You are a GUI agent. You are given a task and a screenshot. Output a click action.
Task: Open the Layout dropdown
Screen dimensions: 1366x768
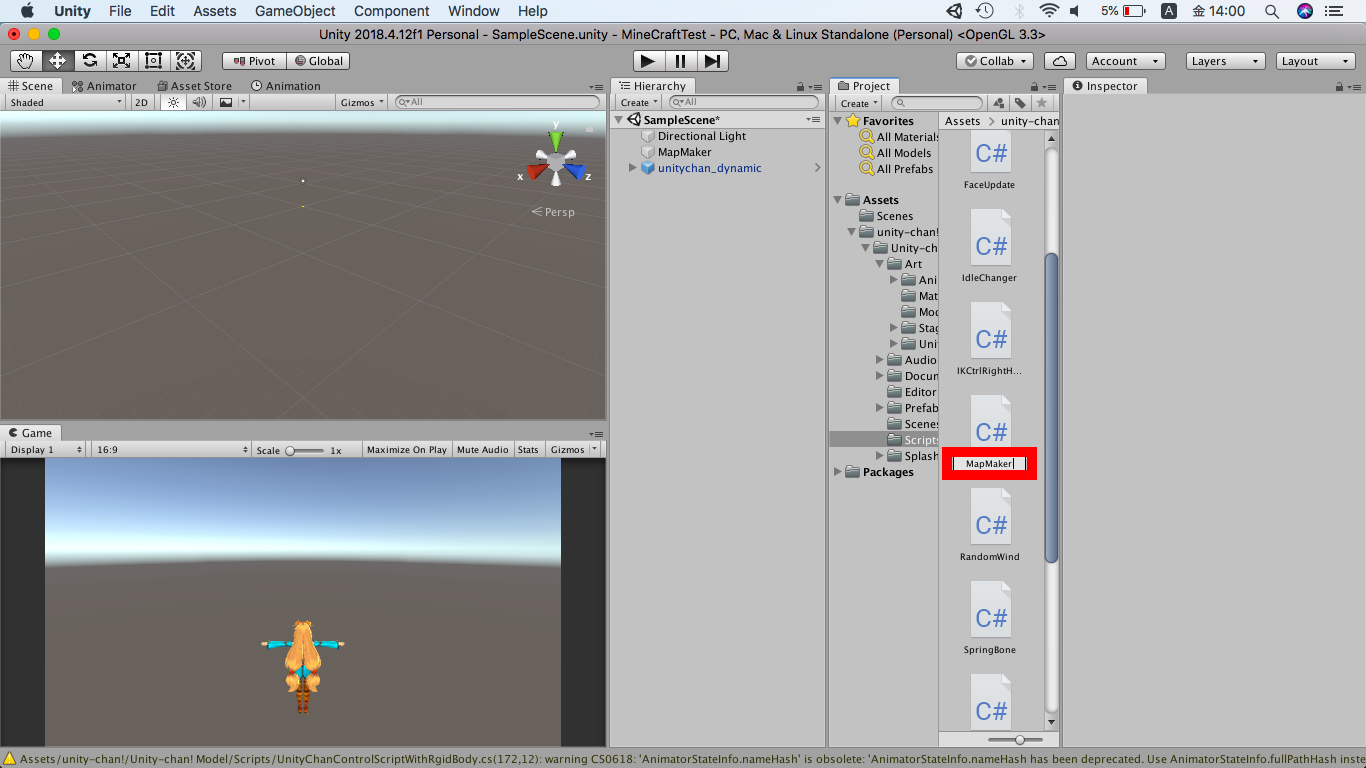(1316, 61)
